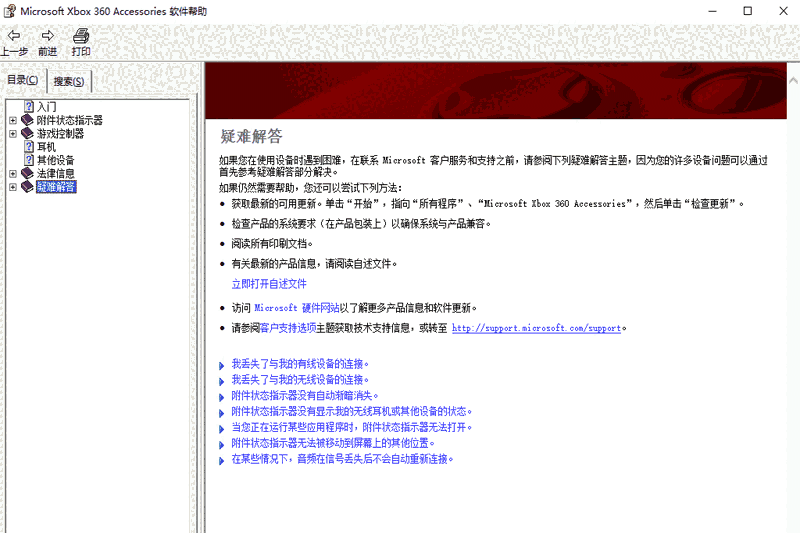Switch to the 搜索(S) tab
This screenshot has width=800, height=533.
[69, 81]
